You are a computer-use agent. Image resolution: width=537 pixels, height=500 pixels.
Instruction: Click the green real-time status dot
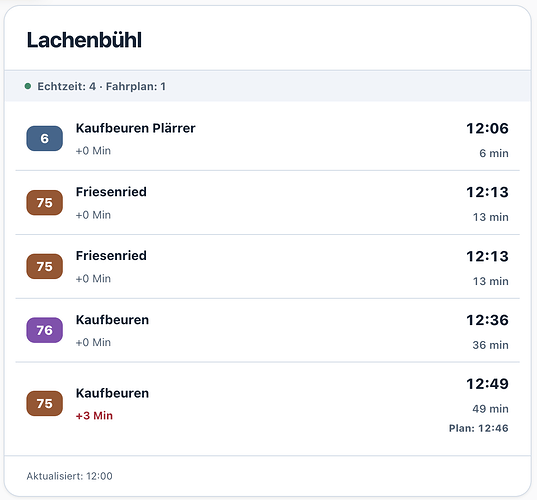click(x=28, y=86)
